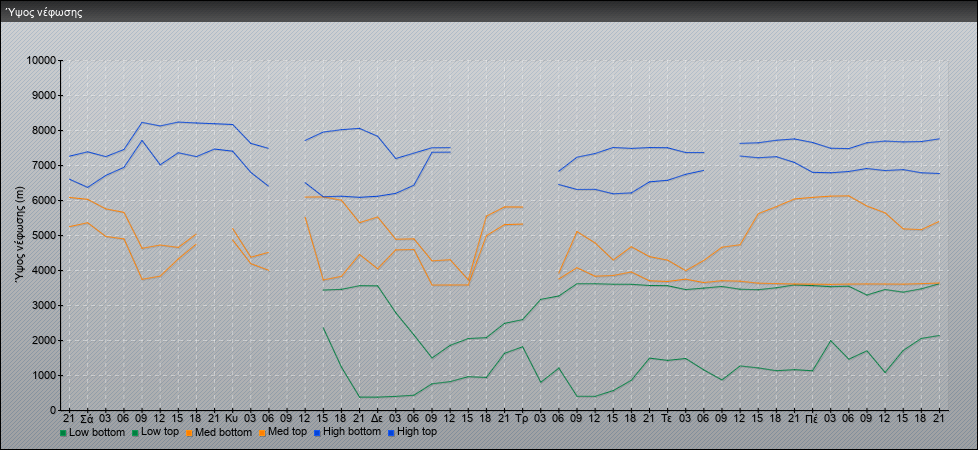978x450 pixels.
Task: Toggle the Med top legend entry
Action: [x=284, y=432]
